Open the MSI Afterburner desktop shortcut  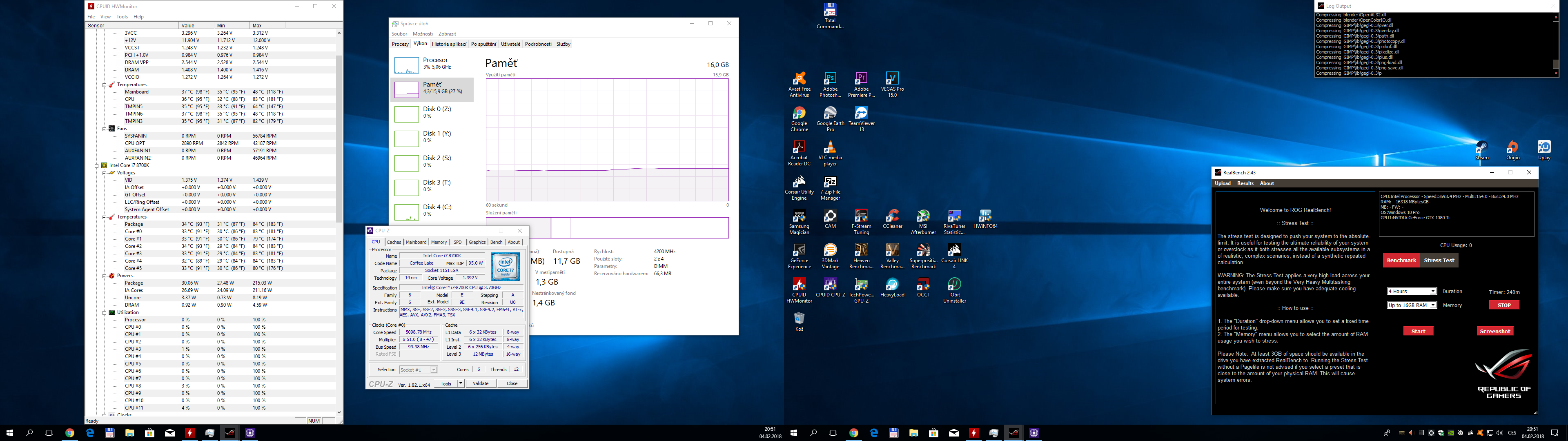tap(923, 218)
